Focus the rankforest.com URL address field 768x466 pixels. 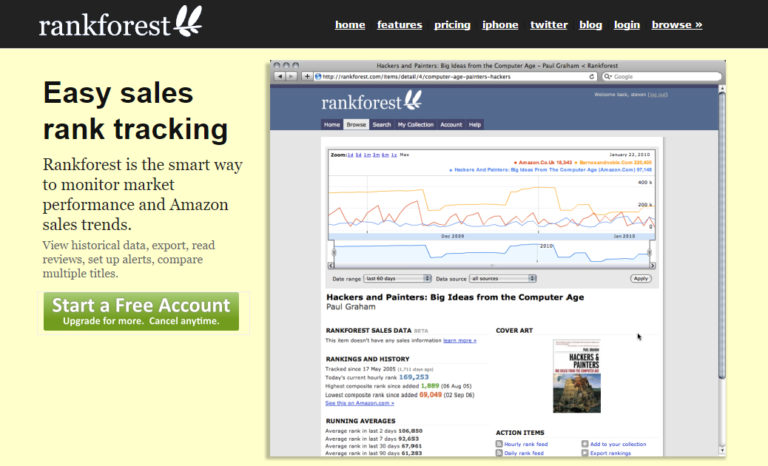[455, 76]
